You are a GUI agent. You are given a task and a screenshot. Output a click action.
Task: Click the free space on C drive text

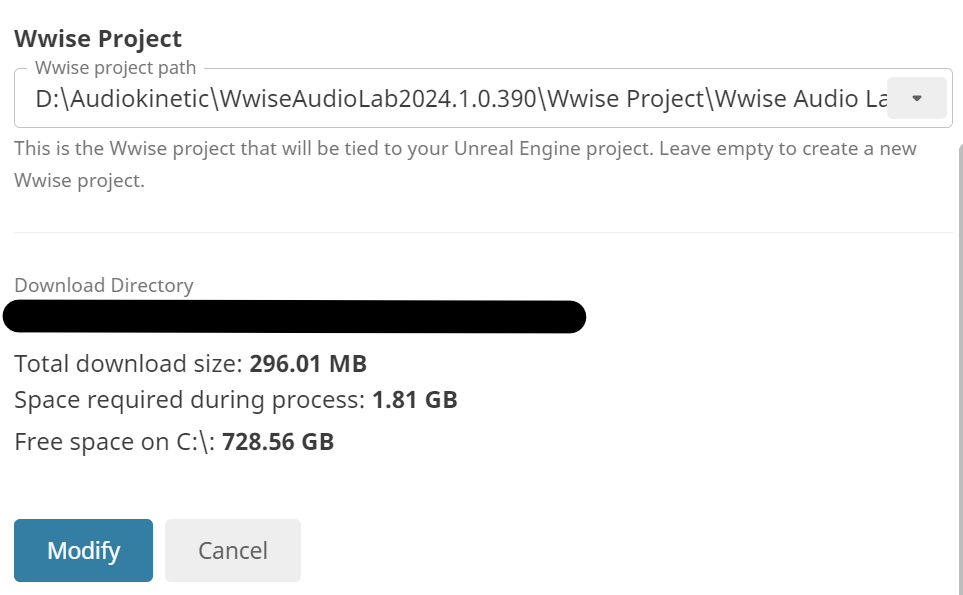[x=173, y=441]
